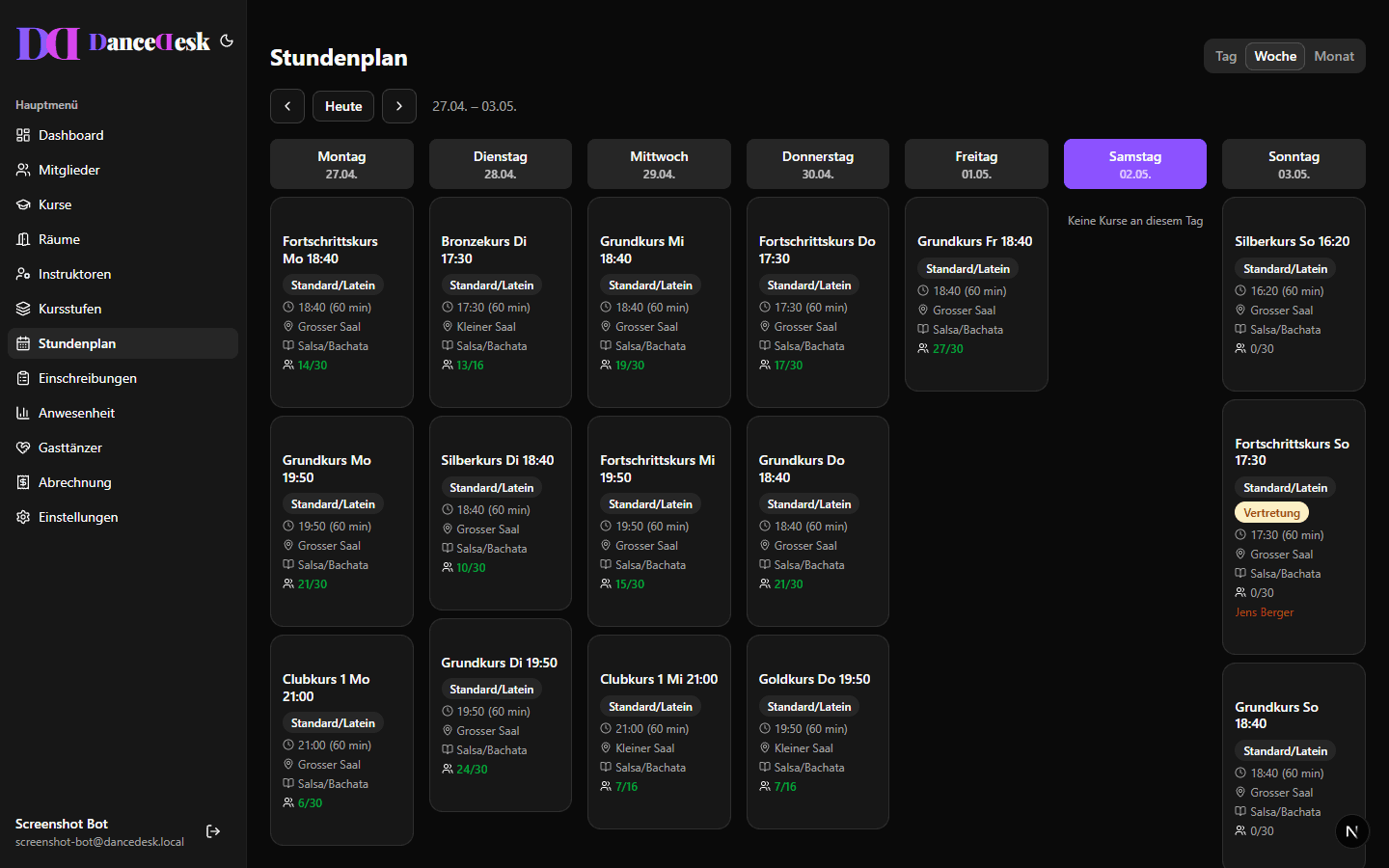Select the Montag 27.04. day header
Screen dimensions: 1389x868
[x=341, y=164]
